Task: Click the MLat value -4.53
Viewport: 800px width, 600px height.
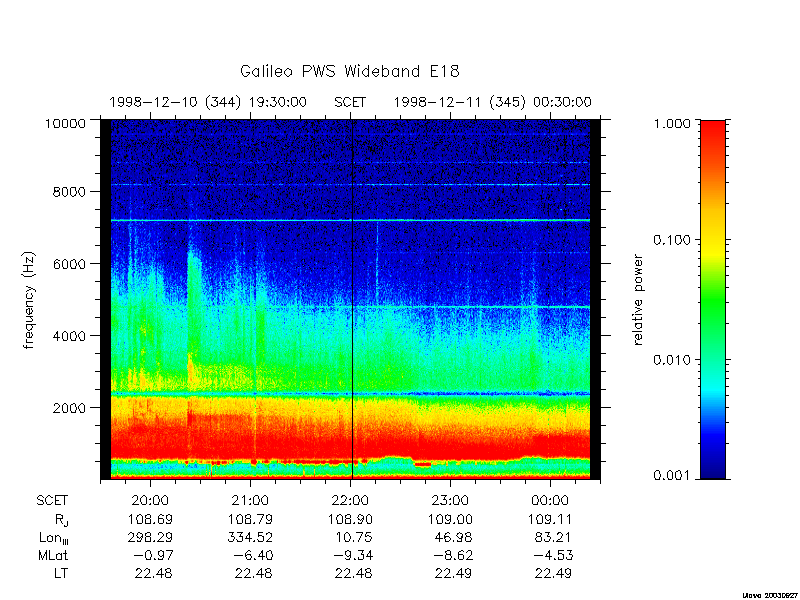Action: click(553, 555)
